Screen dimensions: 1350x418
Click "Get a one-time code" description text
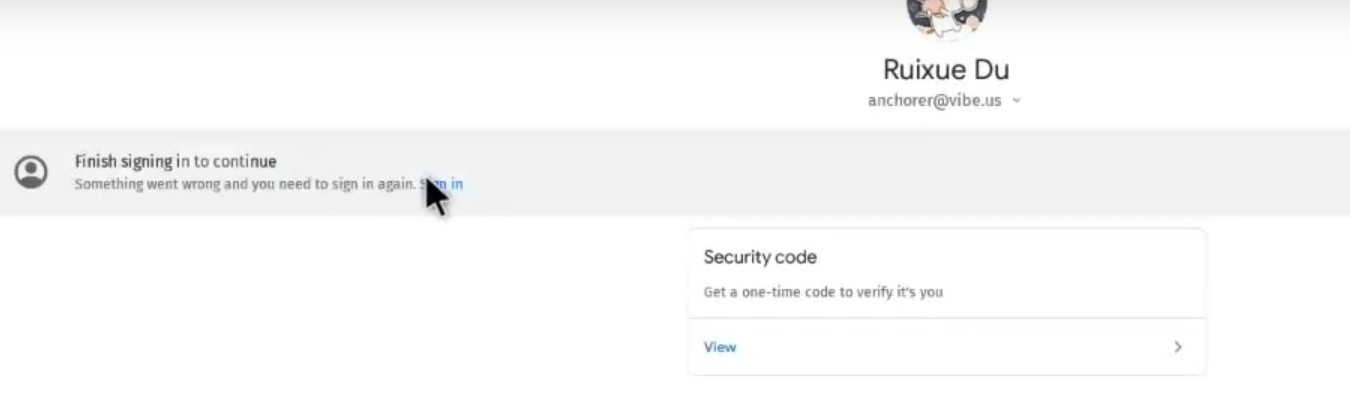pos(822,292)
